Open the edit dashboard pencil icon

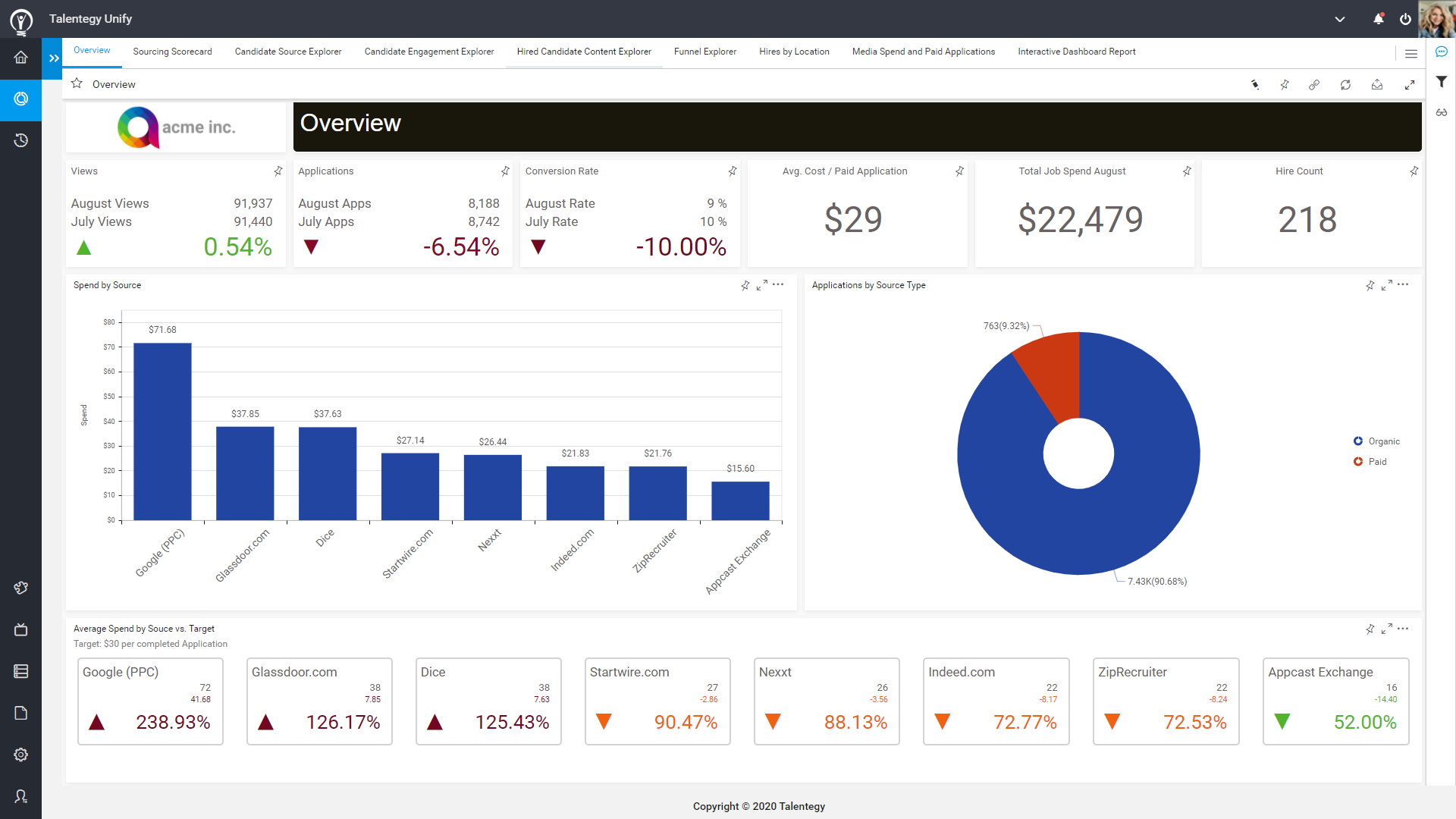pos(1255,84)
